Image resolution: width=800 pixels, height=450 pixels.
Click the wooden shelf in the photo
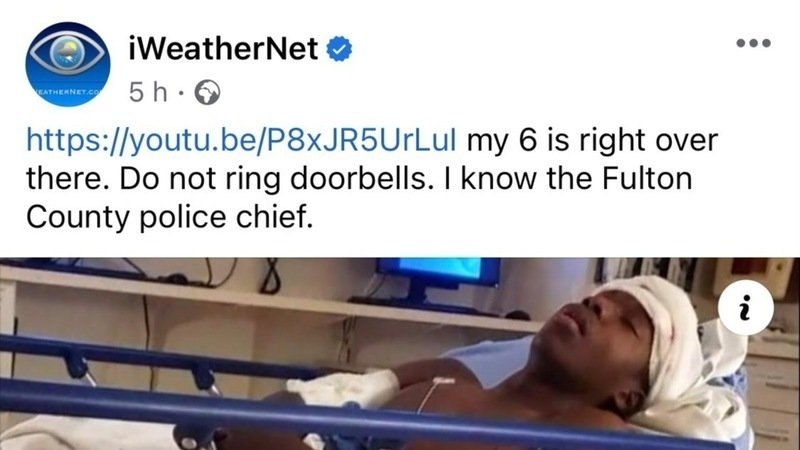pos(265,298)
